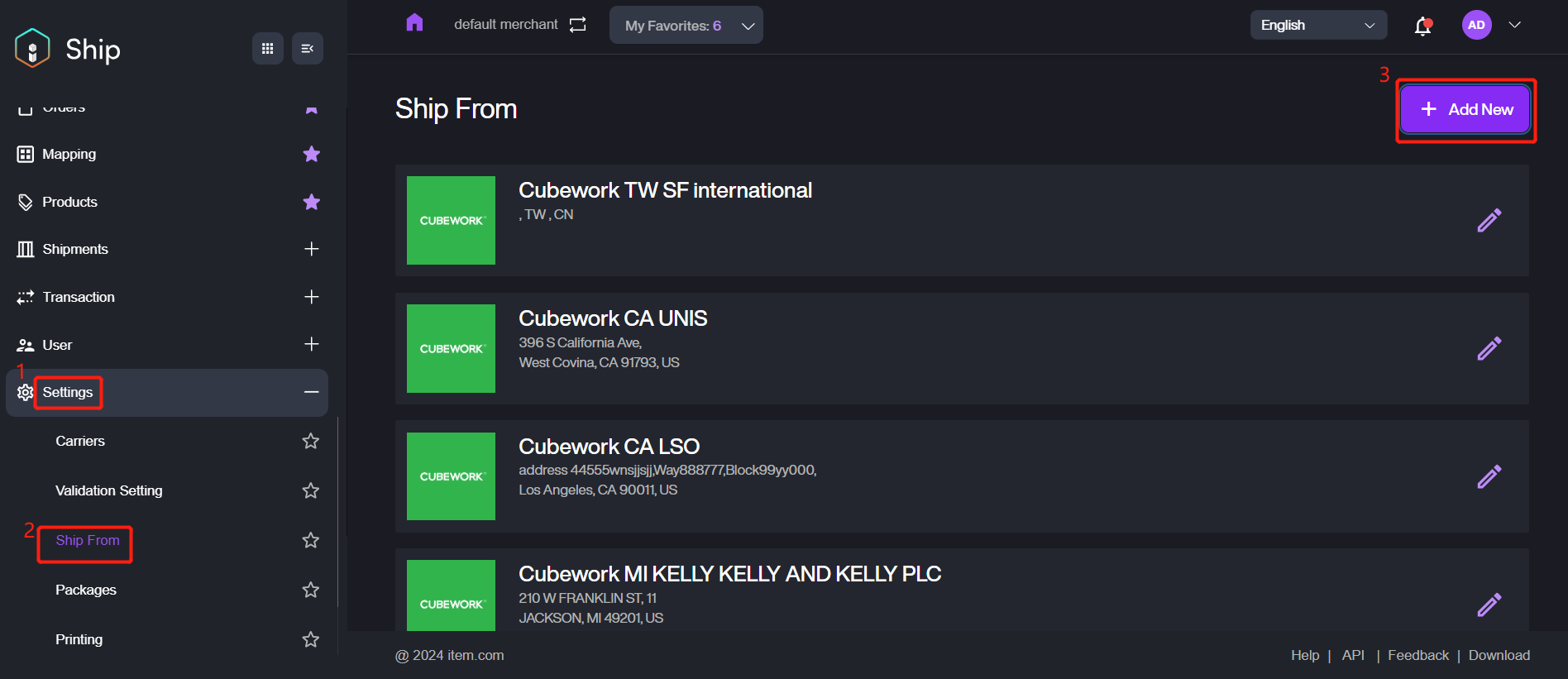Unfavorite the Products star
Viewport: 1568px width, 679px height.
311,202
